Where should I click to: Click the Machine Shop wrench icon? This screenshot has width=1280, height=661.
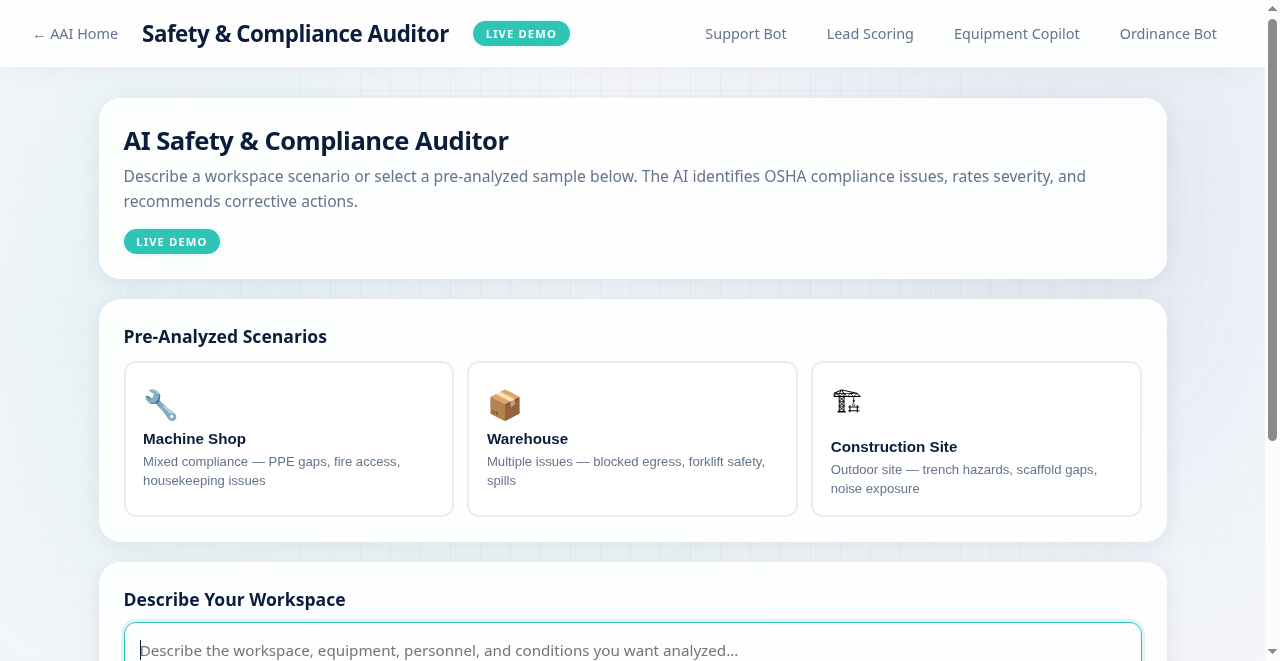point(160,405)
